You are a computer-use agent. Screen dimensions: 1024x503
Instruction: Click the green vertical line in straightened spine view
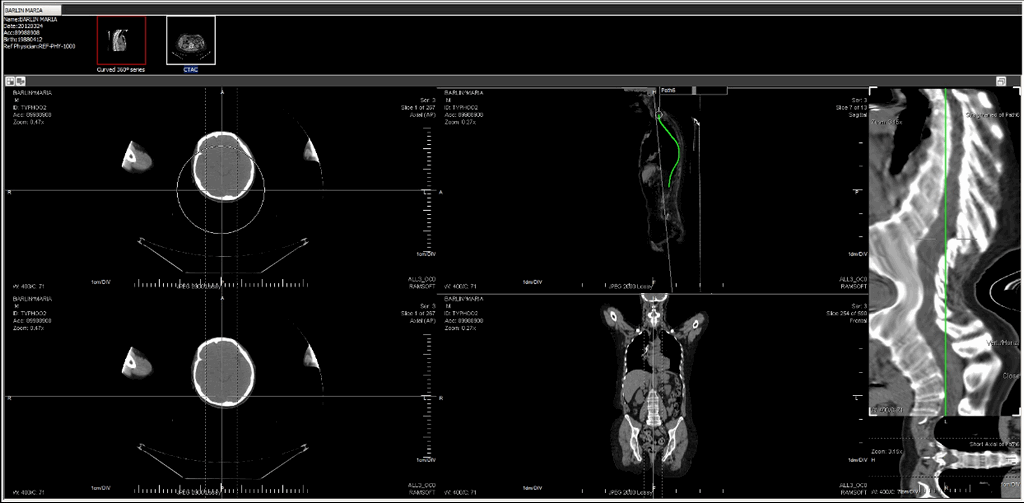pyautogui.click(x=945, y=250)
